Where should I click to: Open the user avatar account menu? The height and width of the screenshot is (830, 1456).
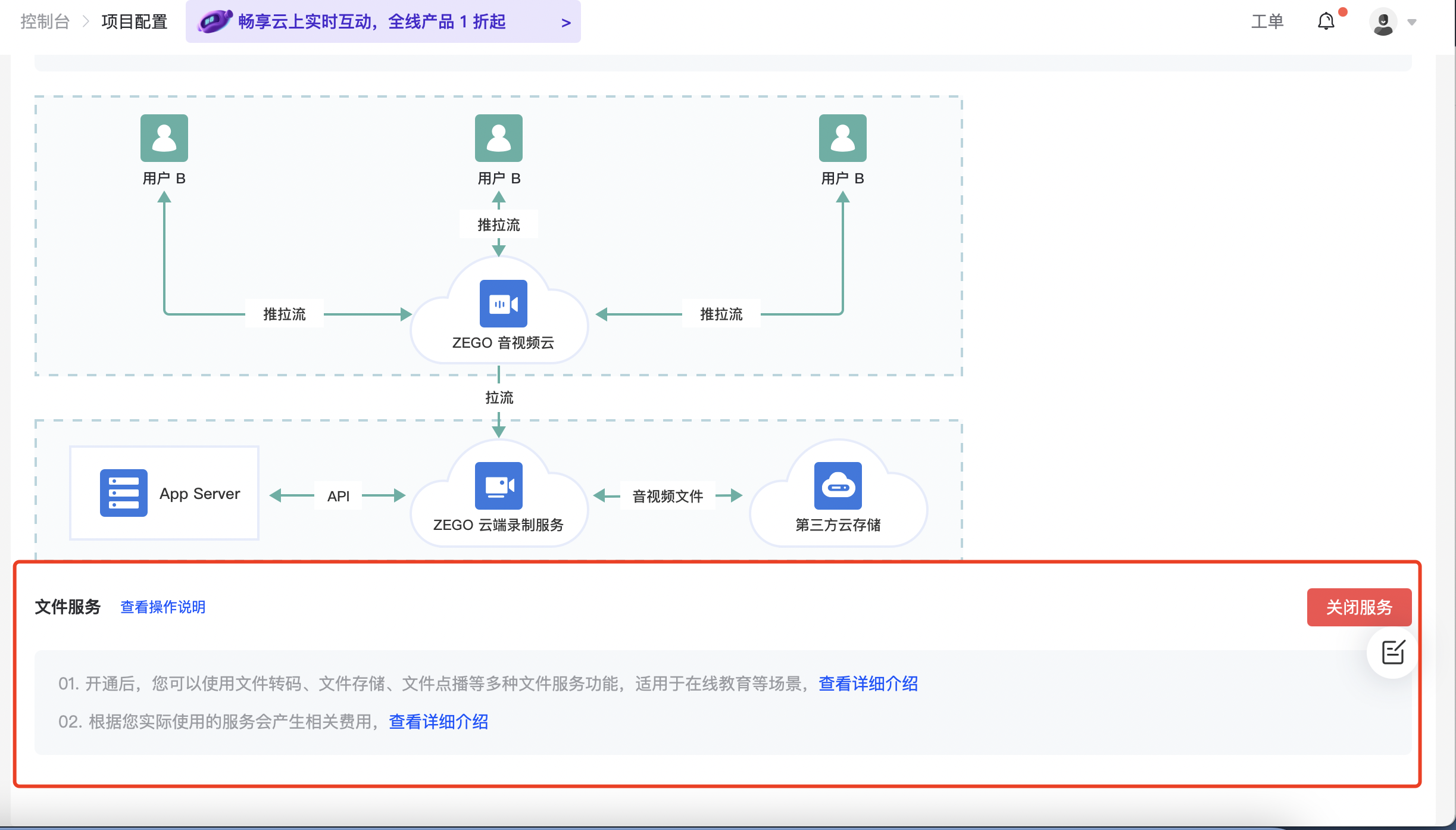tap(1383, 22)
